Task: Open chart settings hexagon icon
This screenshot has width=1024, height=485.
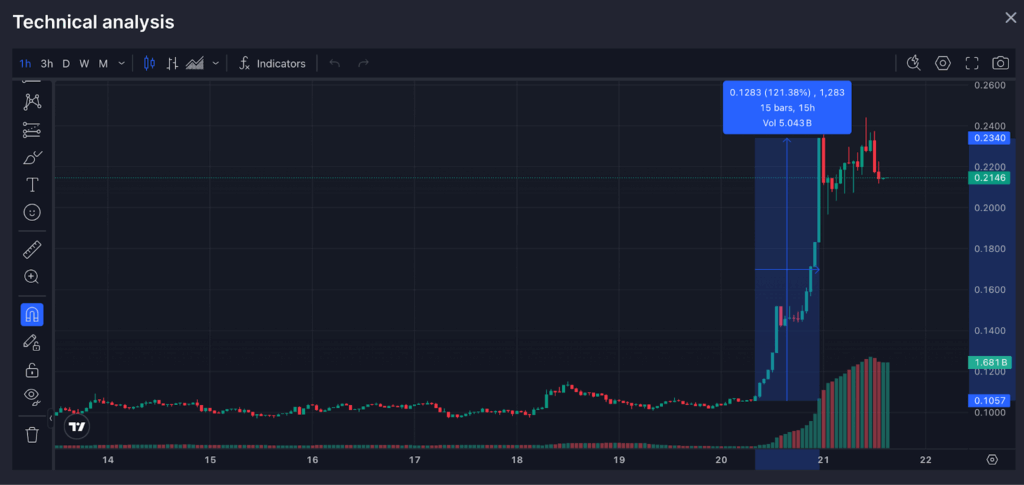Action: pyautogui.click(x=942, y=63)
